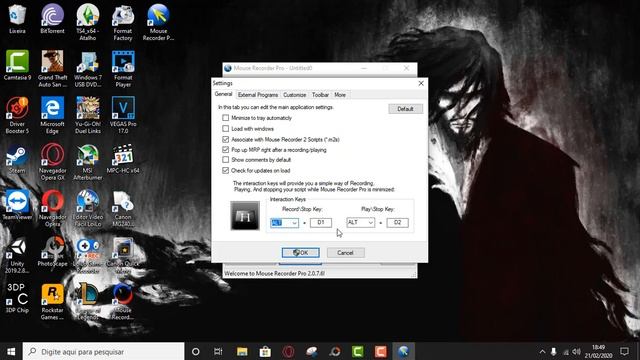This screenshot has height=360, width=640.
Task: Click the taskbar search box
Action: tap(104, 351)
